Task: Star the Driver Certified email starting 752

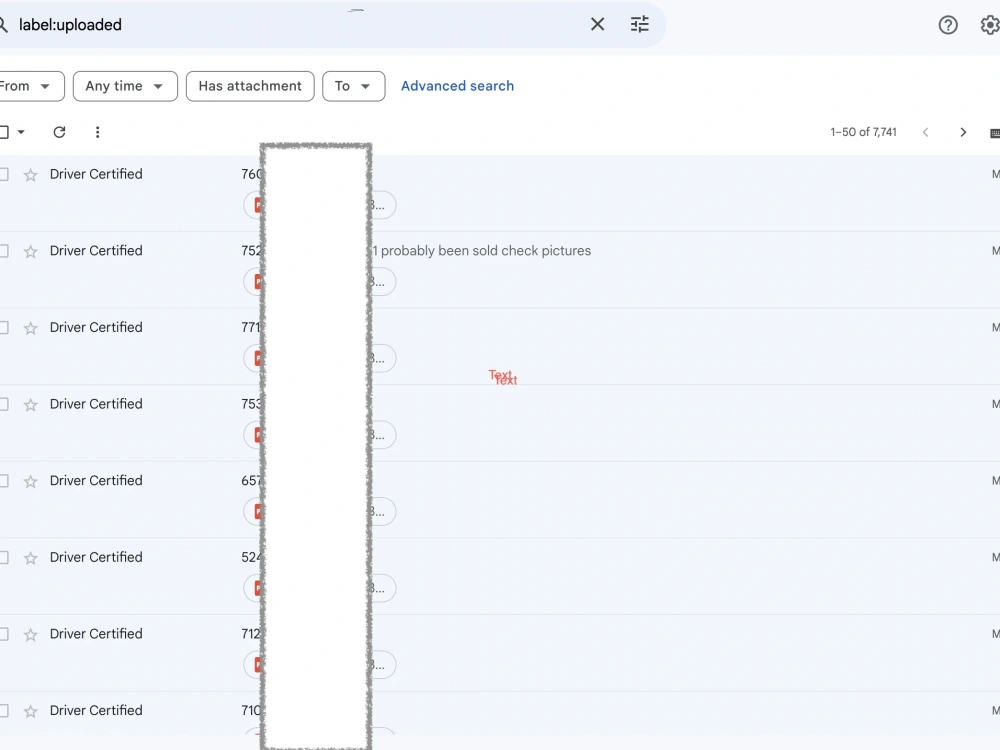Action: pos(31,251)
